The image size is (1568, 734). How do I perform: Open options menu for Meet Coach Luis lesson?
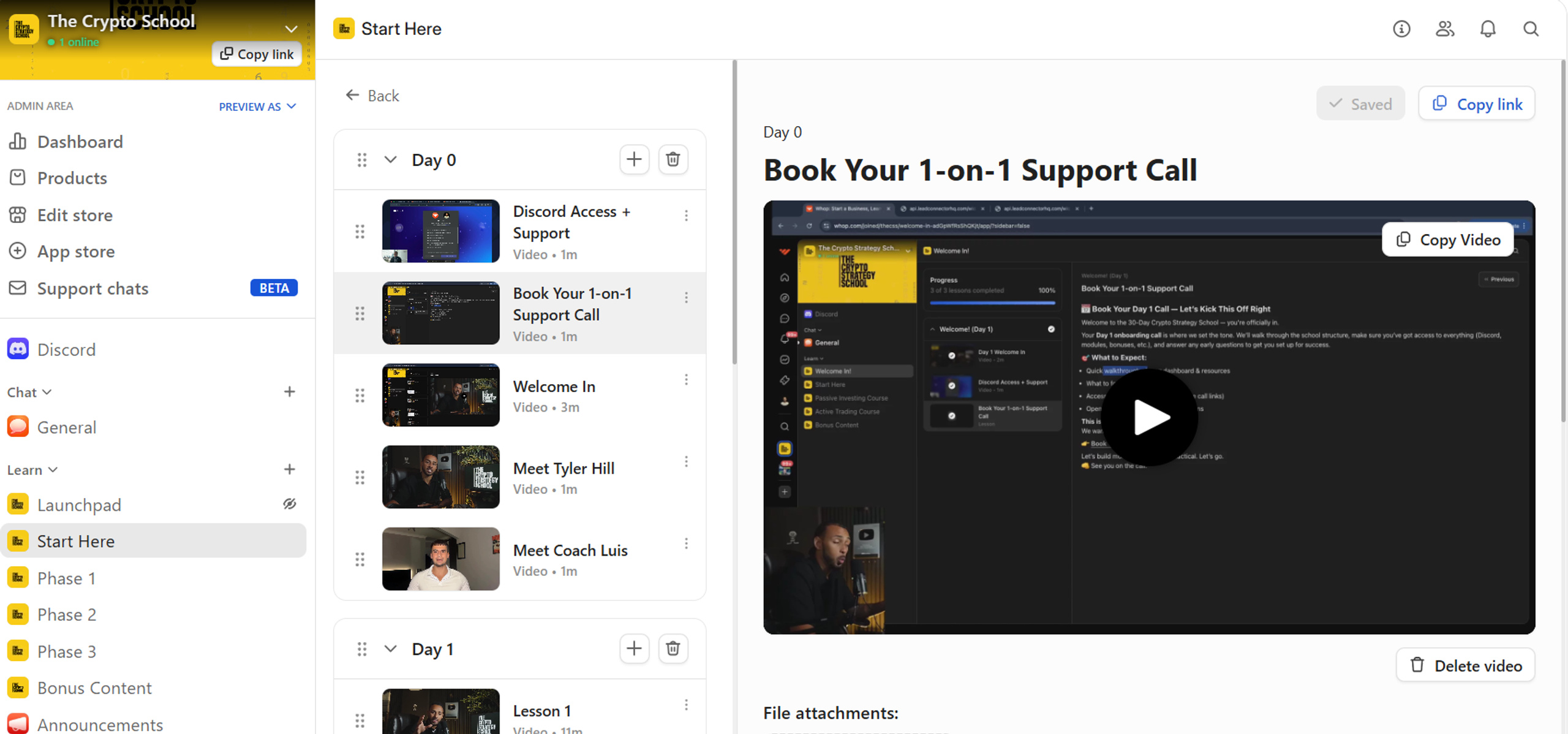(686, 543)
